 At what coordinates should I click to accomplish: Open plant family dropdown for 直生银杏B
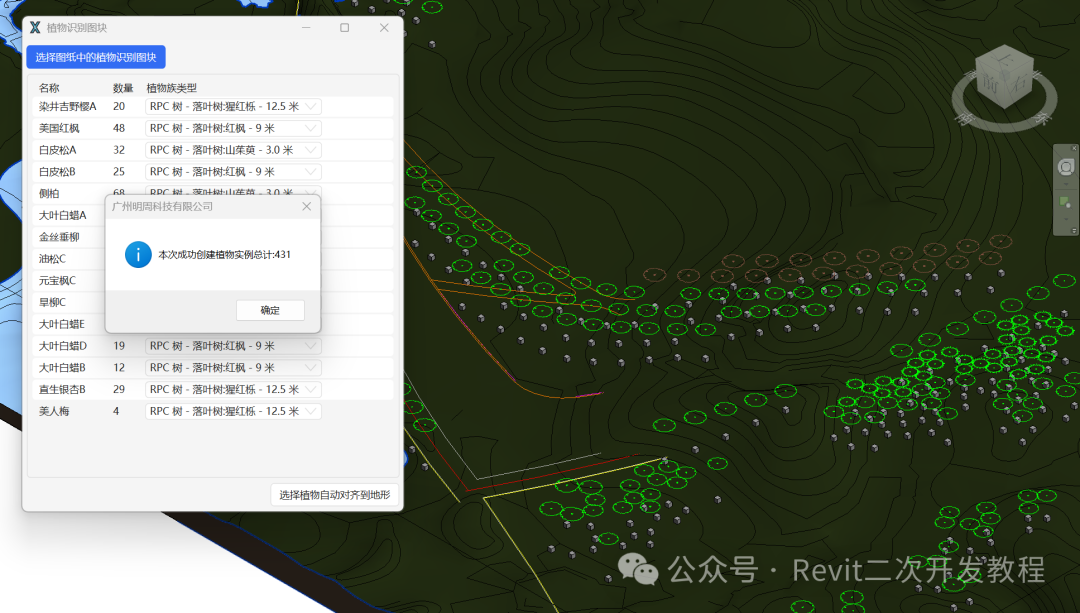[233, 389]
